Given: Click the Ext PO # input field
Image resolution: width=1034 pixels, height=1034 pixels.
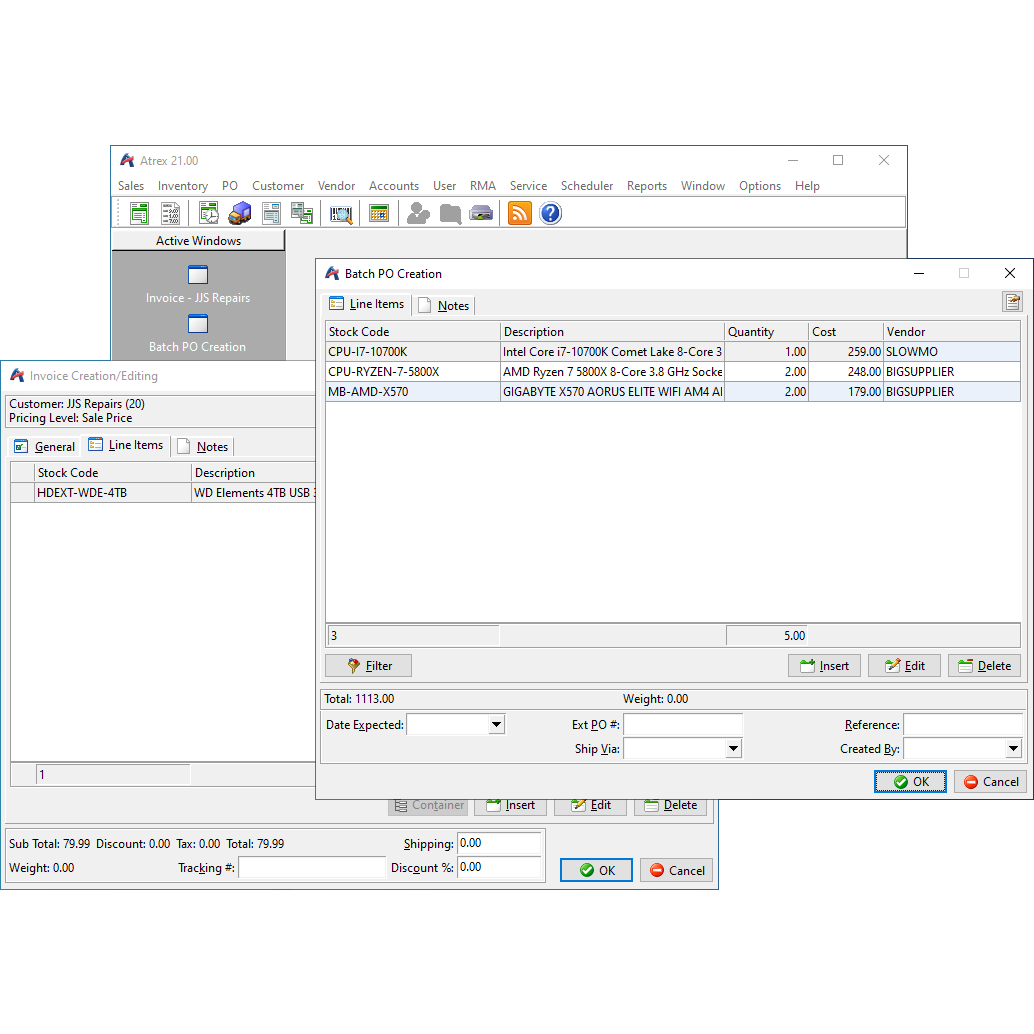Looking at the screenshot, I should click(683, 725).
